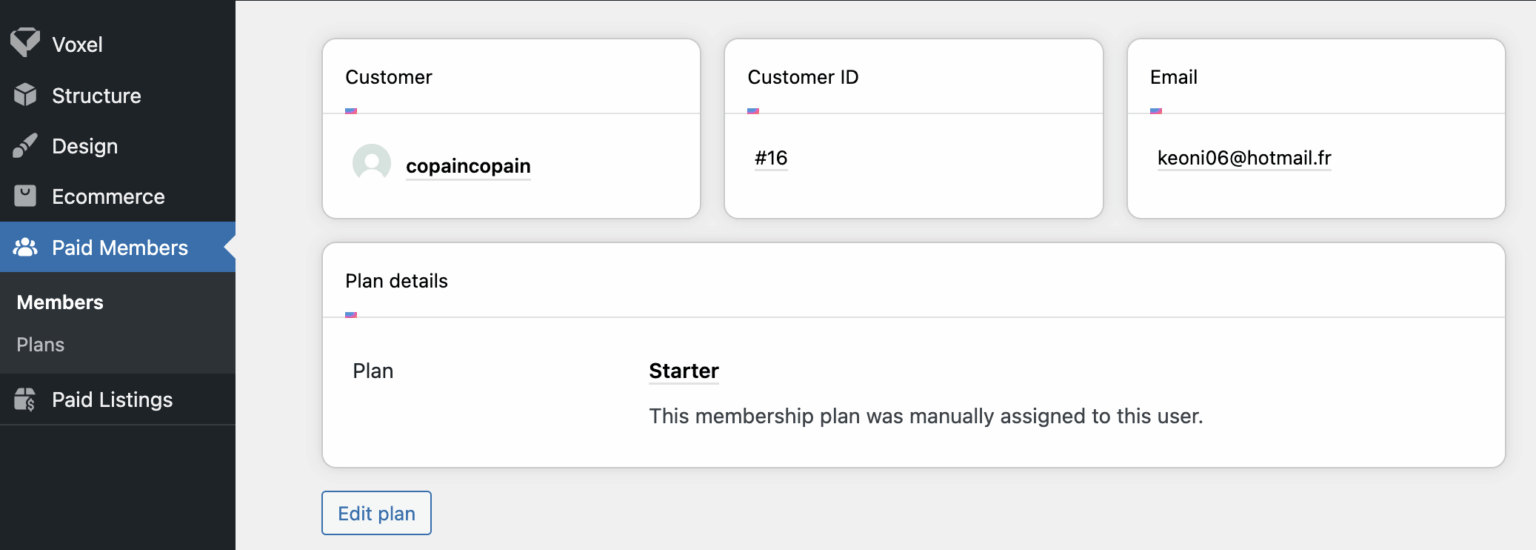Open the Starter plan link
Viewport: 1536px width, 550px height.
pyautogui.click(x=684, y=371)
